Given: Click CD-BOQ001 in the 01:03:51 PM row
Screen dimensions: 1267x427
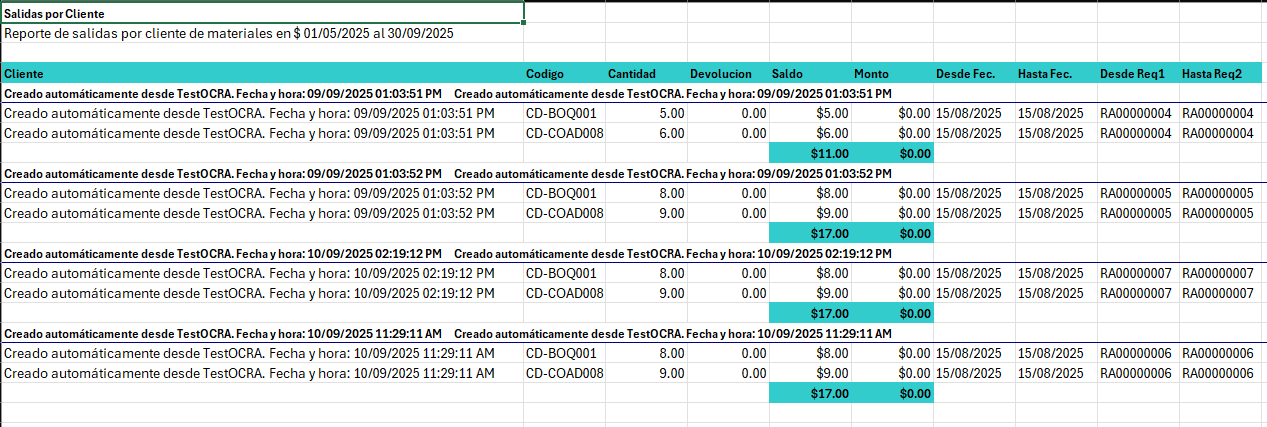Looking at the screenshot, I should 564,113.
